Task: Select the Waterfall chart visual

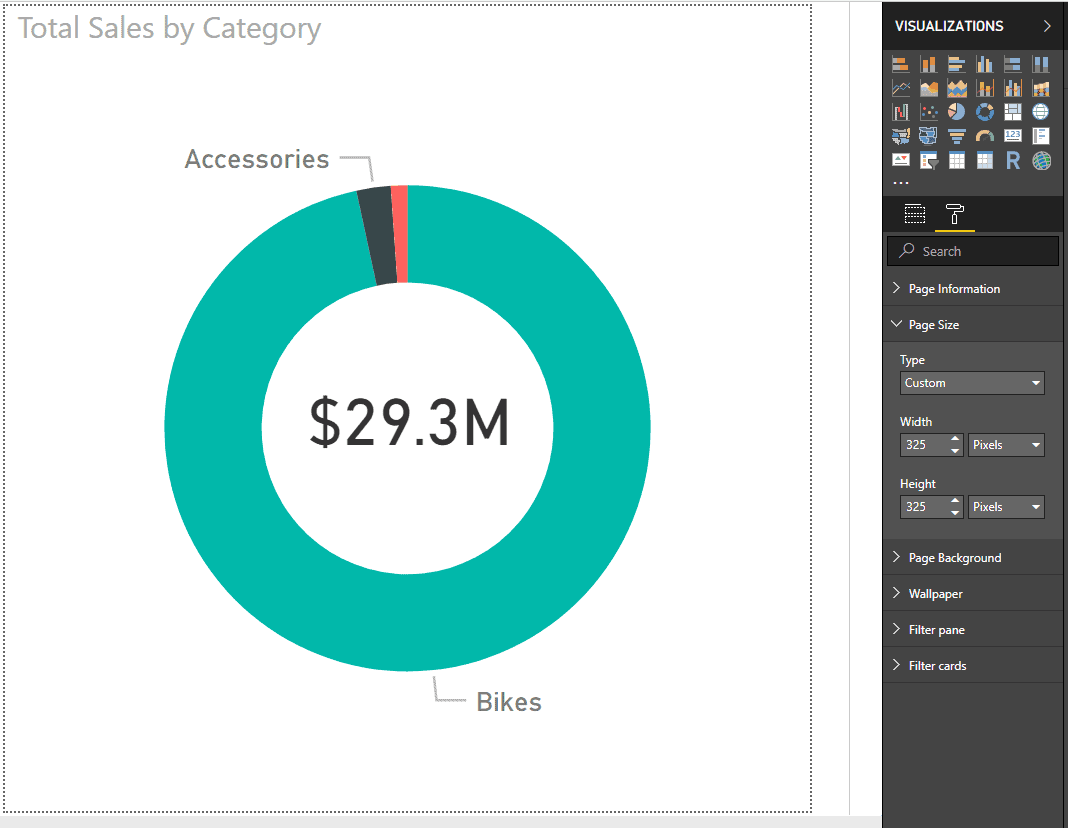Action: pyautogui.click(x=901, y=112)
